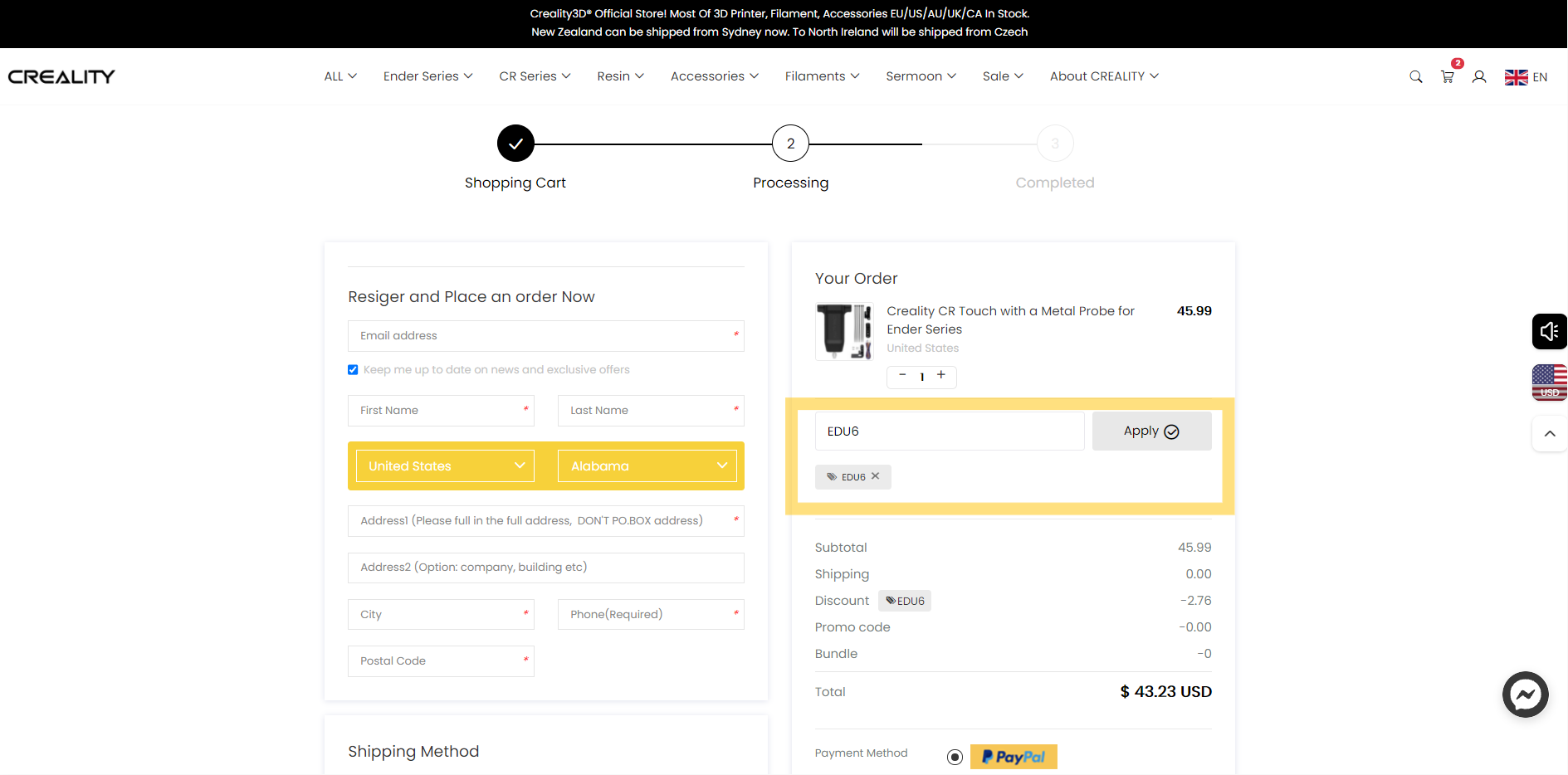Image resolution: width=1568 pixels, height=775 pixels.
Task: Focus the Postal Code field
Action: 441,661
